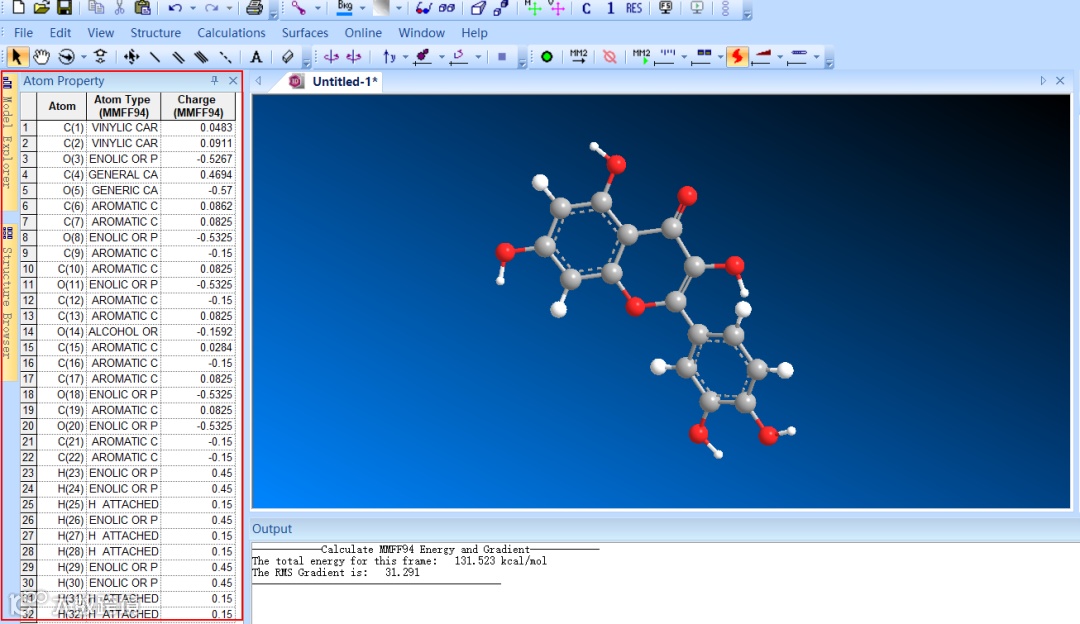
Task: Toggle serial numbers with the 1 icon
Action: point(610,8)
